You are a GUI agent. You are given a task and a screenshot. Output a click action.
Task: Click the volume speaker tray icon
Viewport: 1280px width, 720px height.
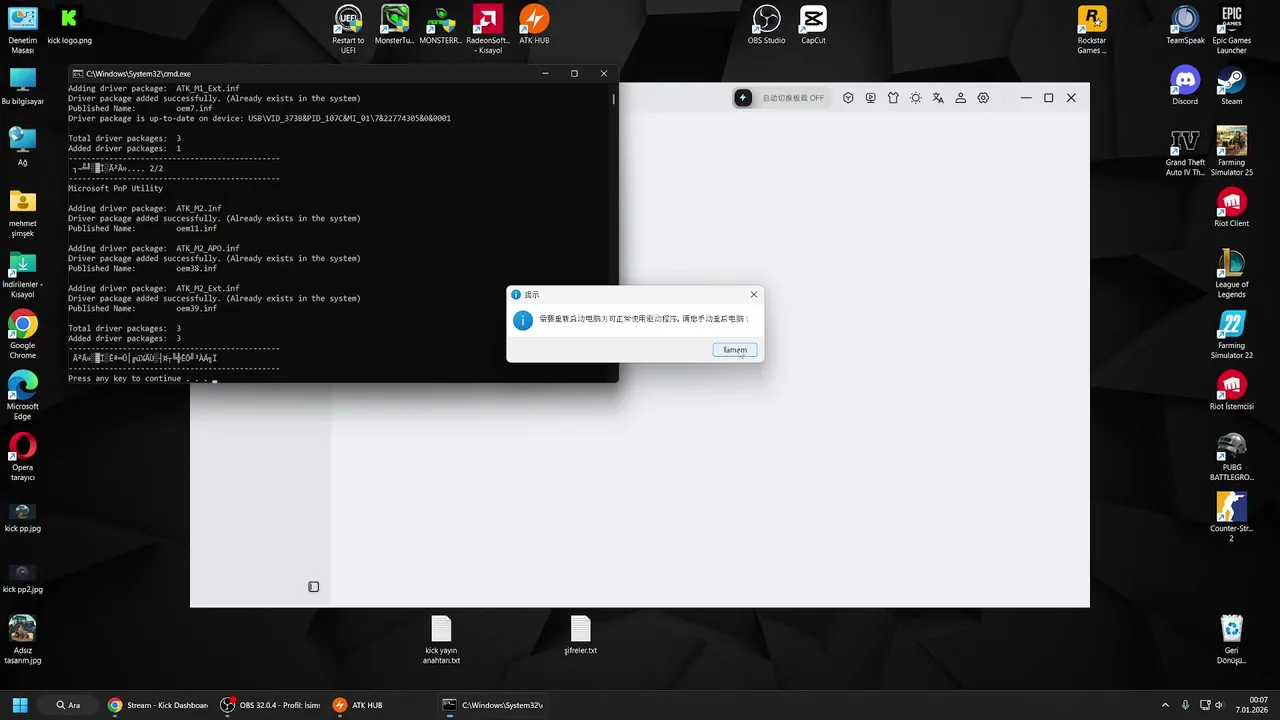click(x=1220, y=705)
